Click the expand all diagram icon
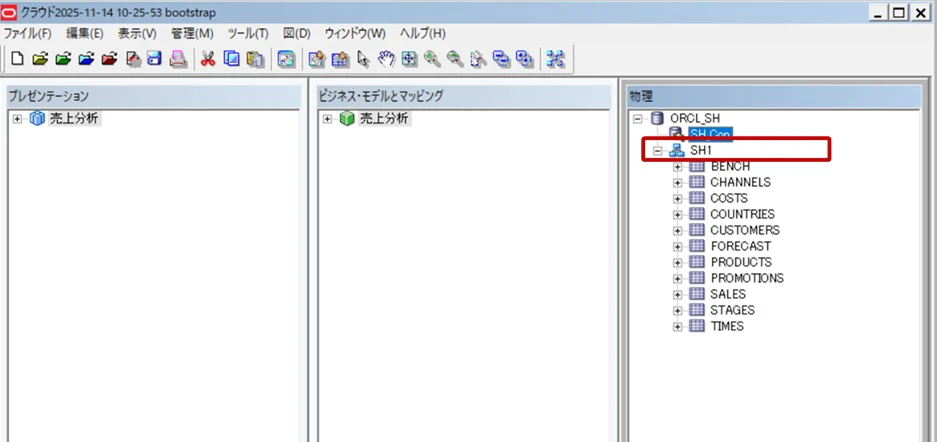This screenshot has width=937, height=442. point(524,59)
